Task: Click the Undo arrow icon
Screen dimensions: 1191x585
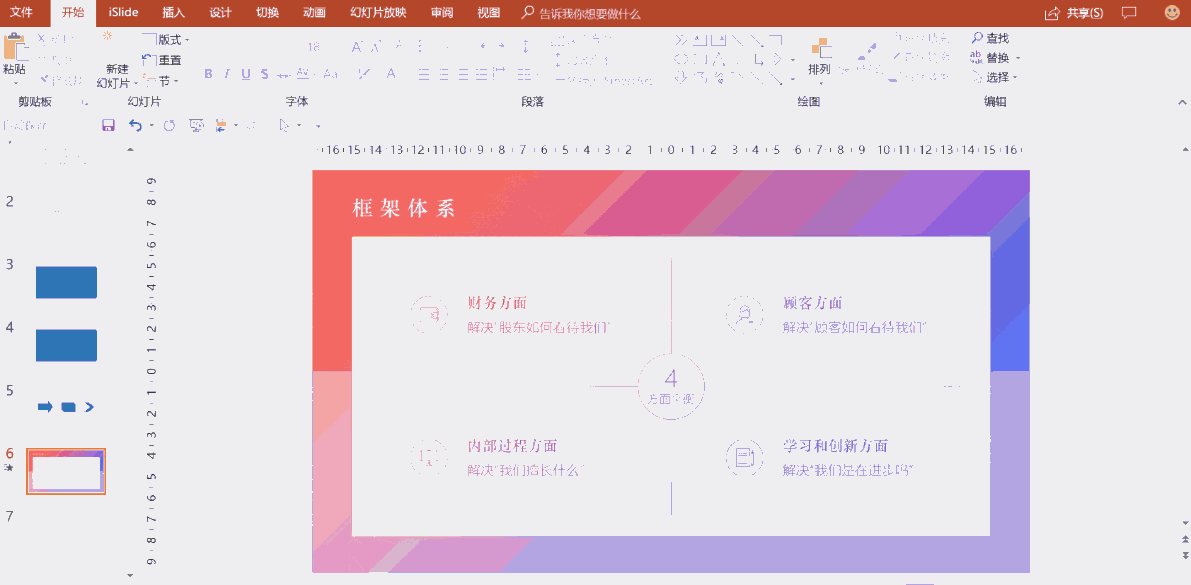Action: point(135,125)
